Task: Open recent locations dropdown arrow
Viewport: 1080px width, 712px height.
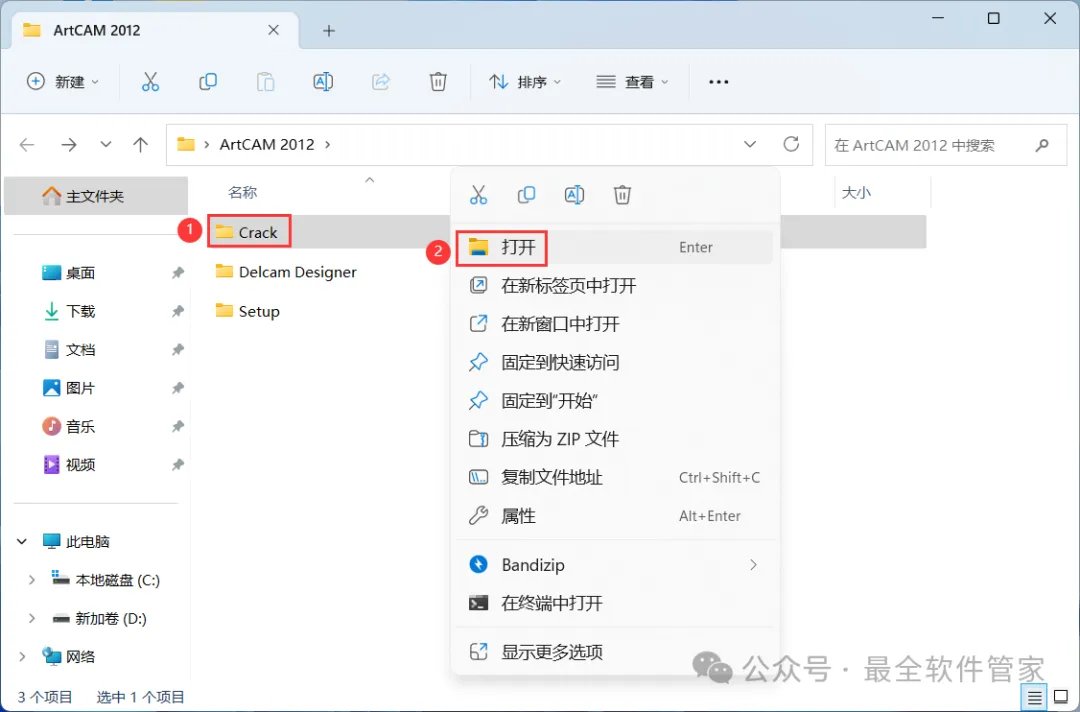Action: pyautogui.click(x=105, y=145)
